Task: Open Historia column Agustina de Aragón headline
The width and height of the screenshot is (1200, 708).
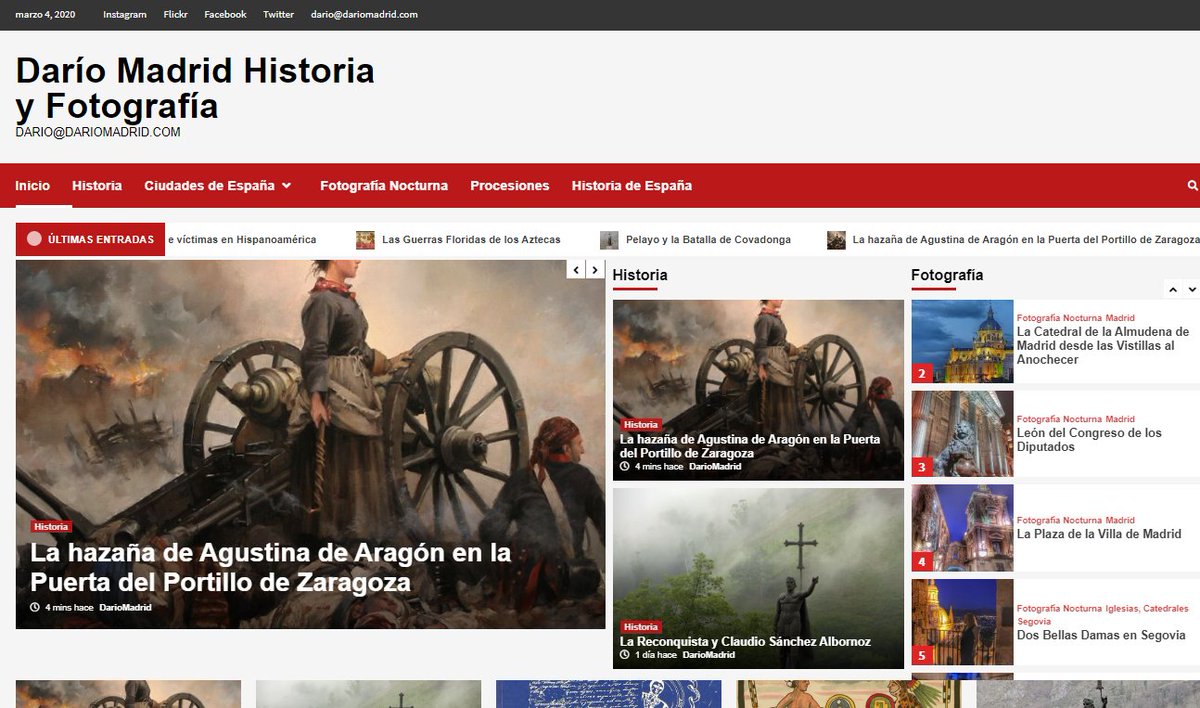Action: point(750,446)
